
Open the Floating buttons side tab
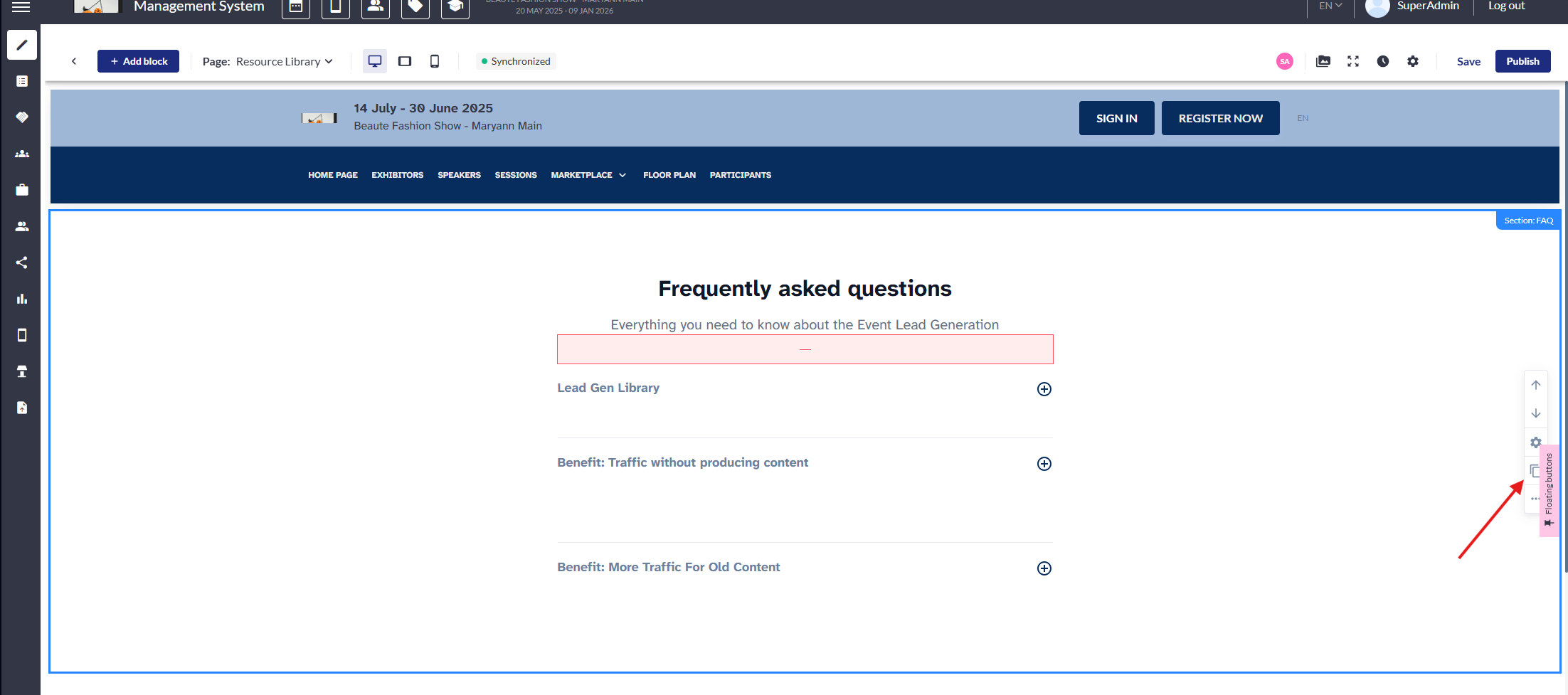[1549, 491]
